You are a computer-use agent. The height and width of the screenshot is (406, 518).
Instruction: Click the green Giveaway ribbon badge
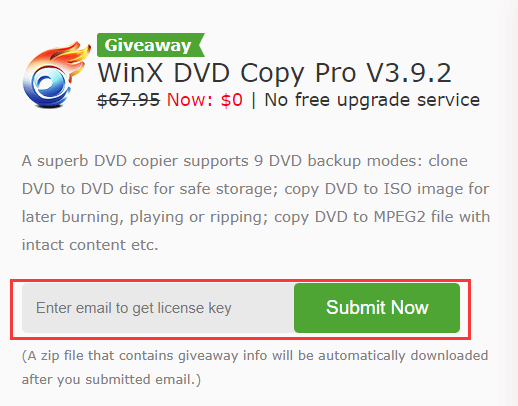point(151,45)
